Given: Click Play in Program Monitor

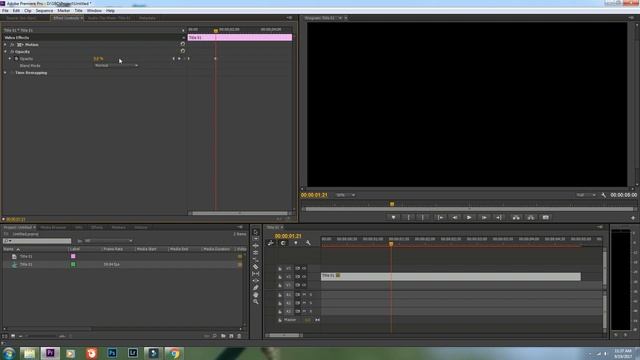Looking at the screenshot, I should pos(469,218).
